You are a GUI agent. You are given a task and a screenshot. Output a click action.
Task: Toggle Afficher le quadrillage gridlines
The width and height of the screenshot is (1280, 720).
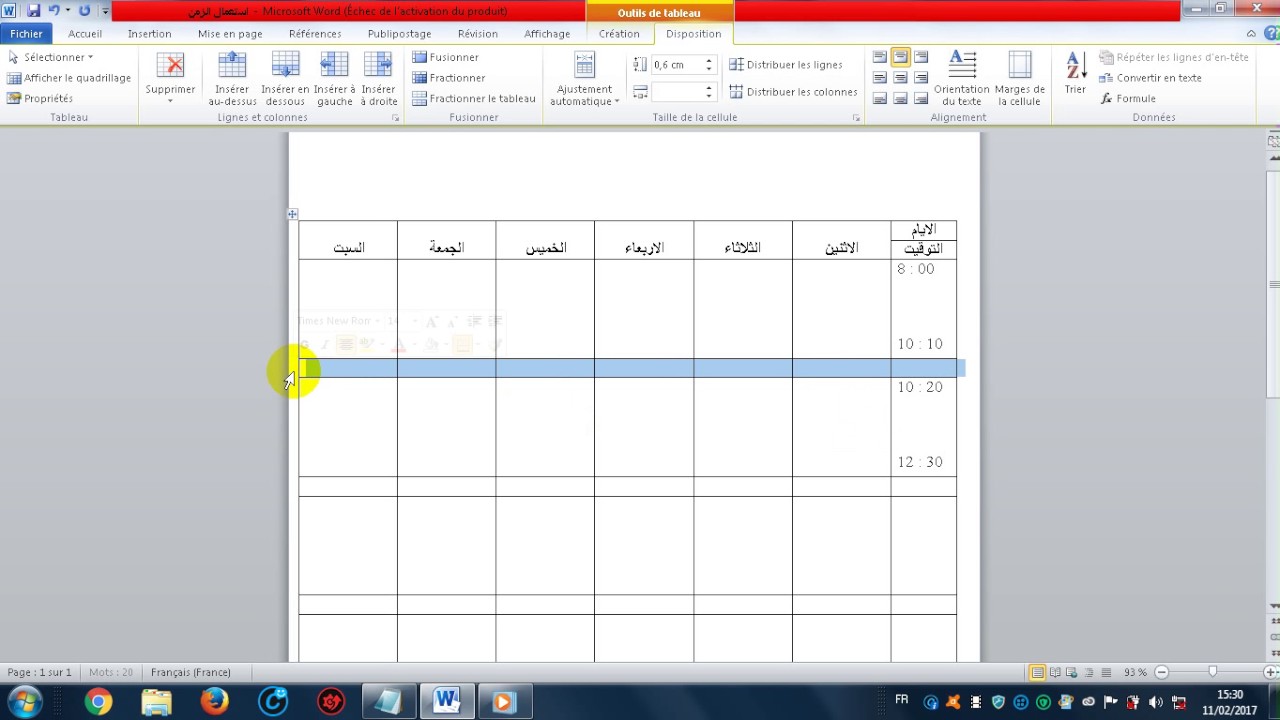click(69, 78)
